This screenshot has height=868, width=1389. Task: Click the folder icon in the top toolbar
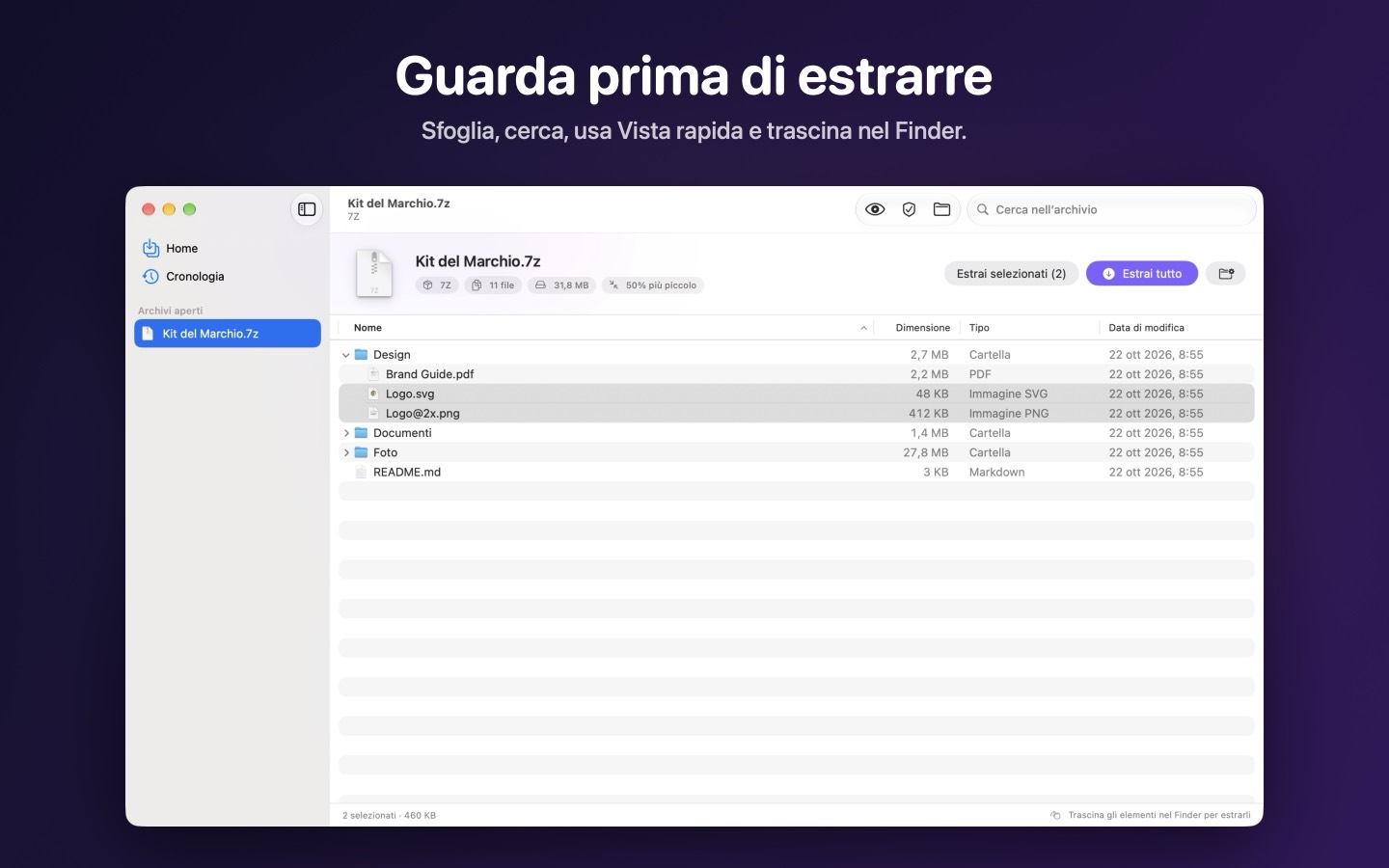(x=942, y=209)
